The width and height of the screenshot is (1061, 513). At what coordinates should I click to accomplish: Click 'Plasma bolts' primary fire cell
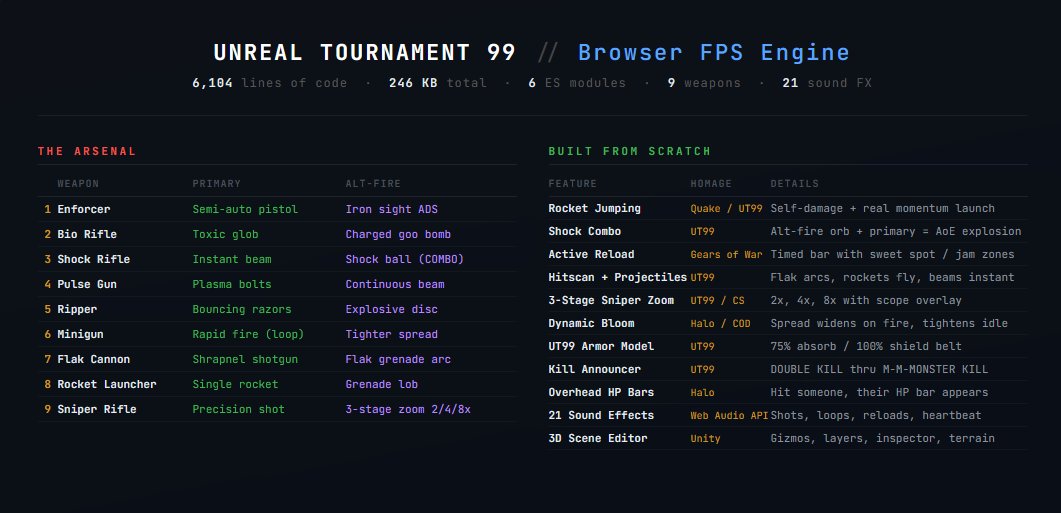click(x=232, y=284)
